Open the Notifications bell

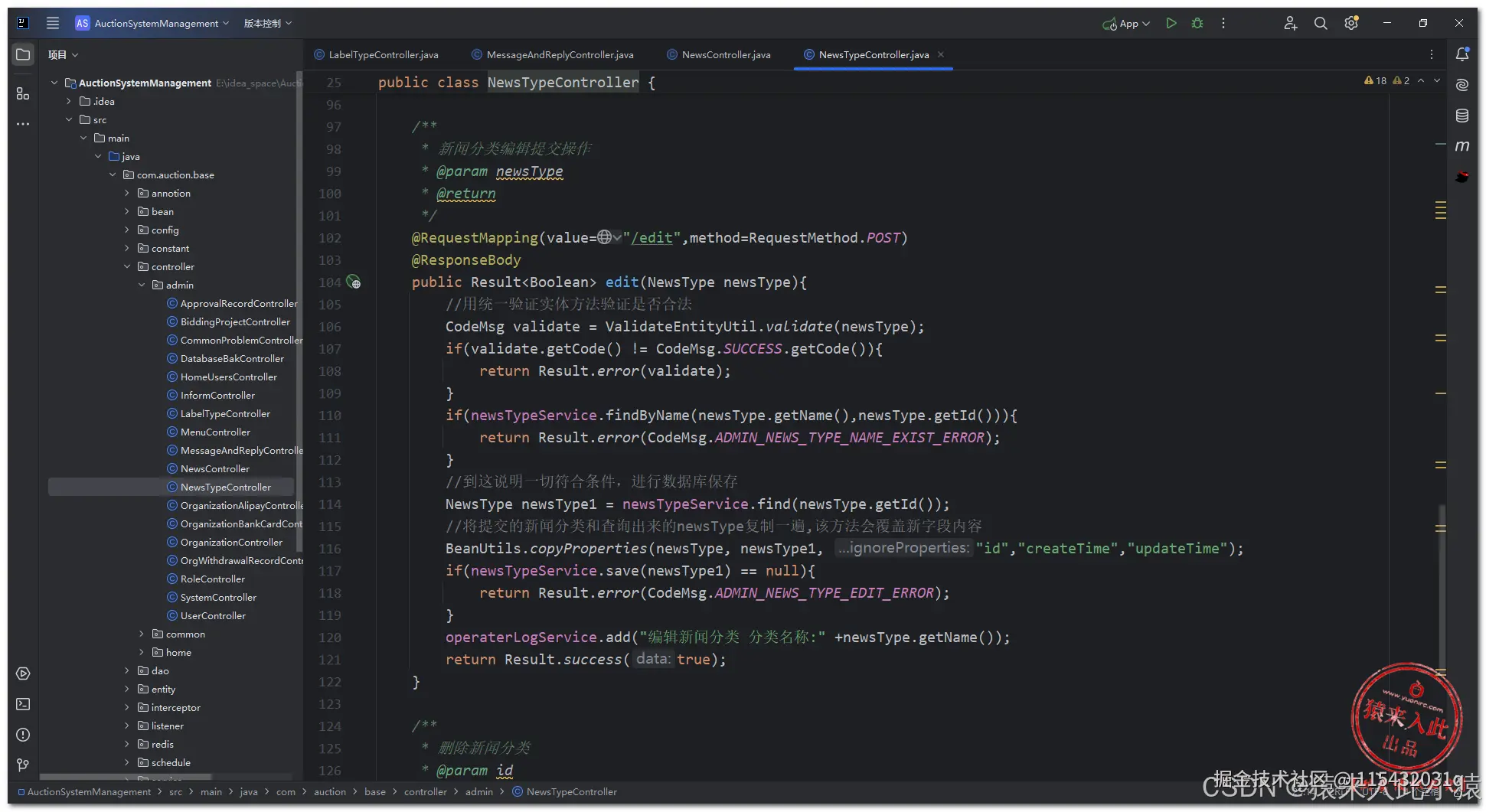point(1462,54)
